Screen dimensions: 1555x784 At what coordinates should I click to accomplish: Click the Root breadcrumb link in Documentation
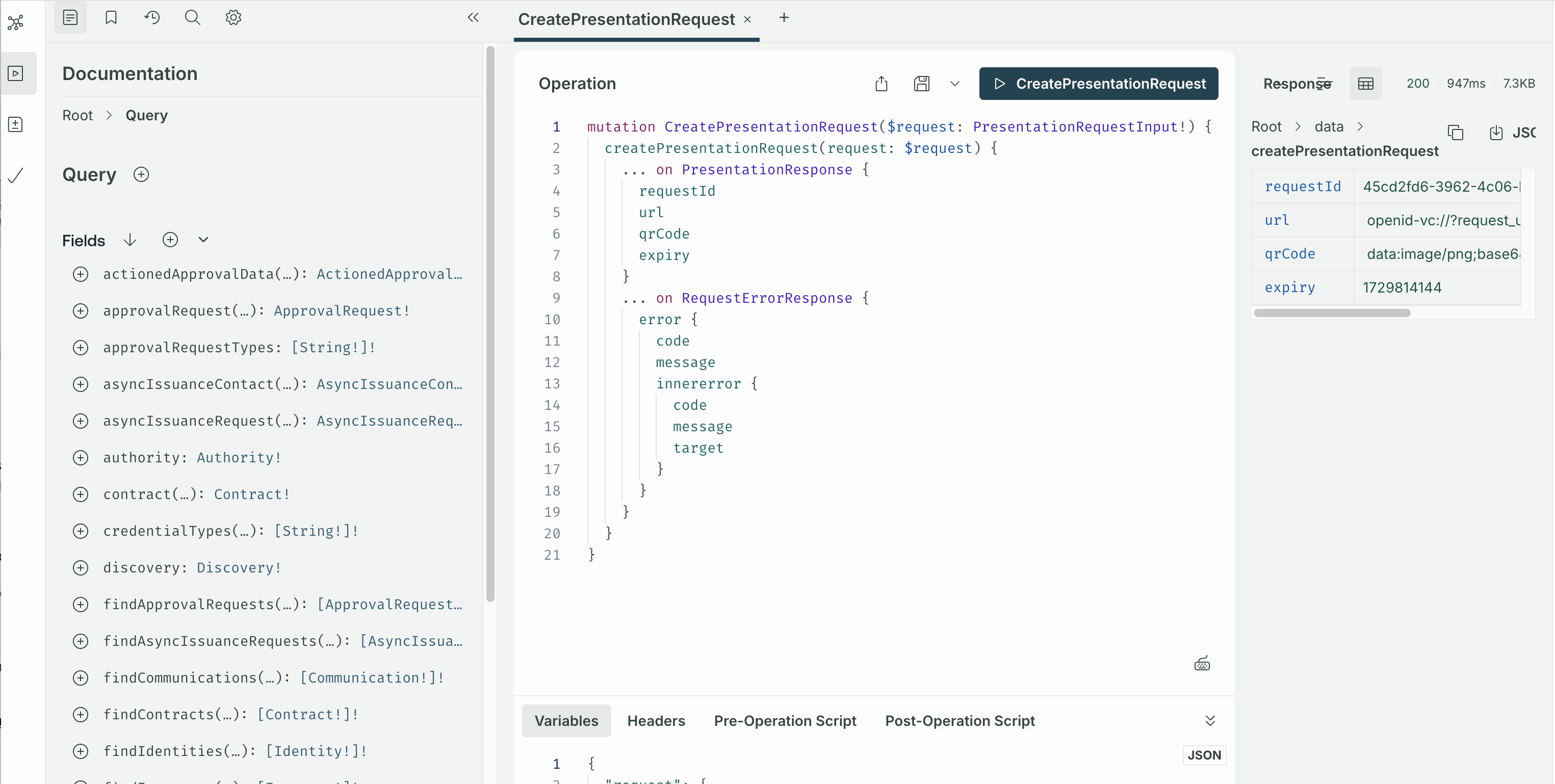[77, 115]
